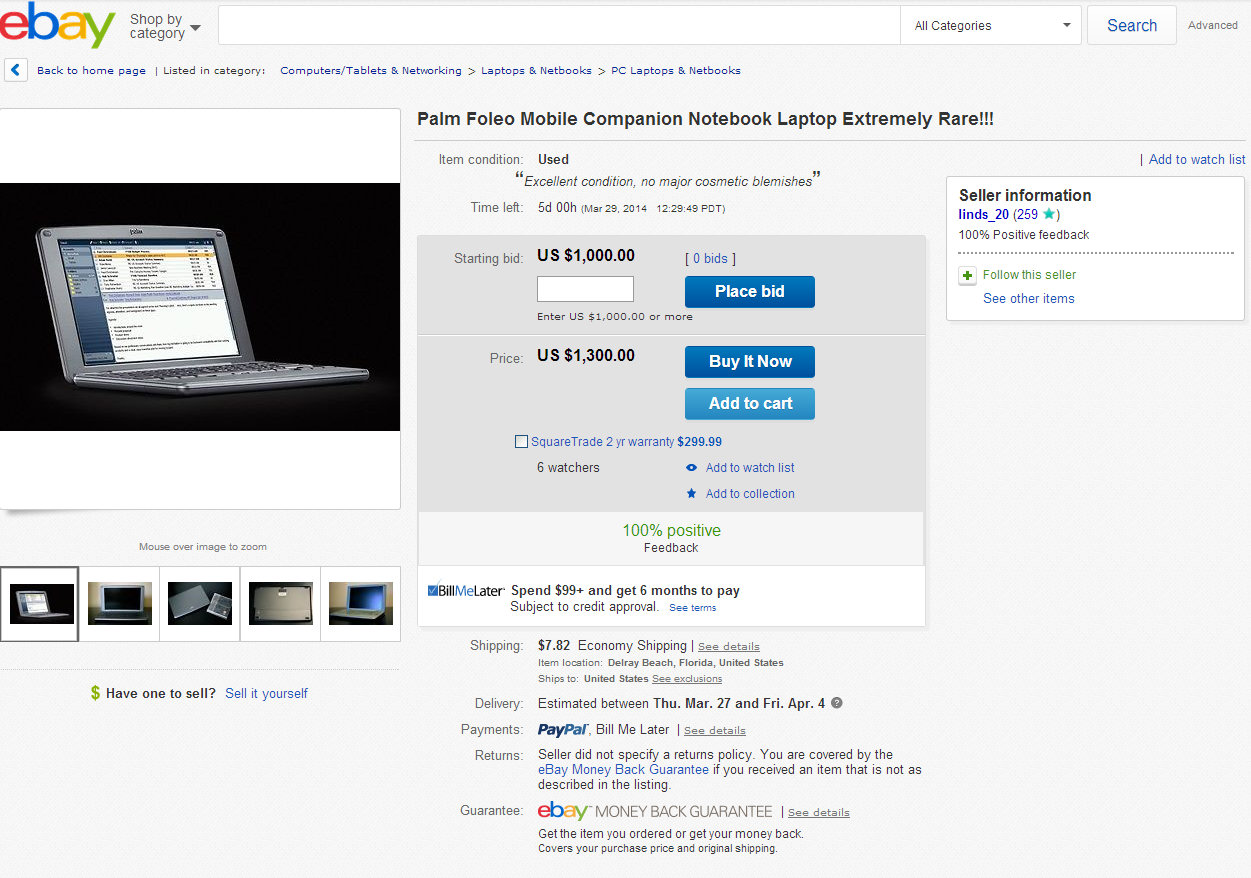Select the third thumbnail with accessories

pyautogui.click(x=200, y=604)
